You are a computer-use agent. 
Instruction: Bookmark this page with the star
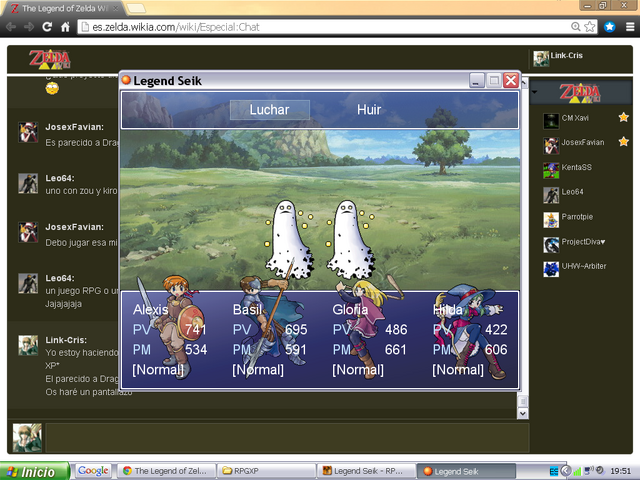tap(589, 27)
